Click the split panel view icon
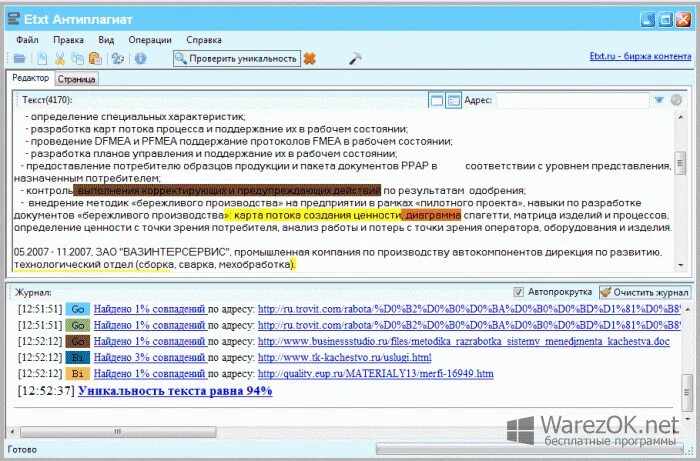Viewport: 700px width, 461px height. pos(454,100)
